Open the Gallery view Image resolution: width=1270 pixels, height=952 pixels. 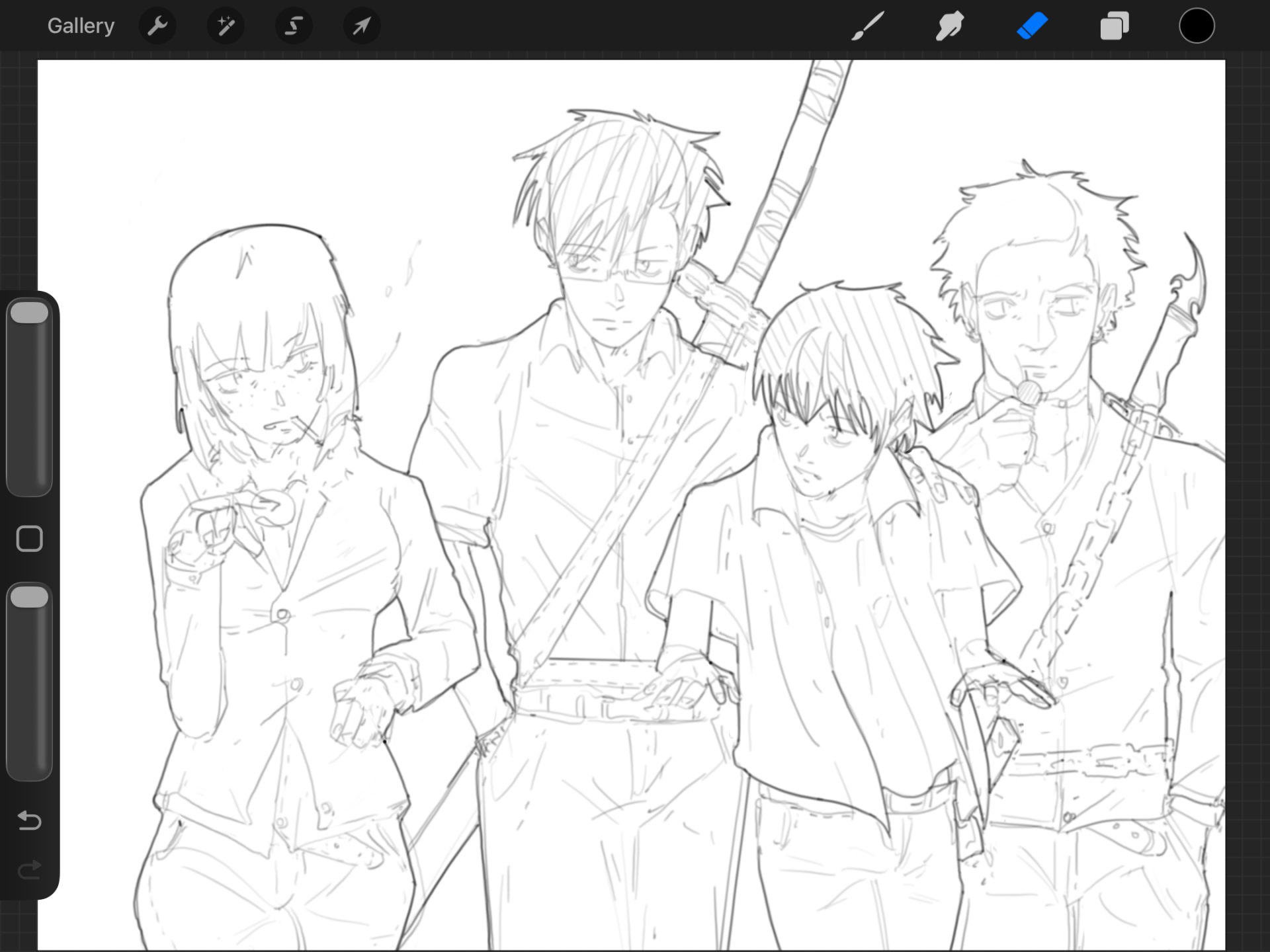point(81,26)
